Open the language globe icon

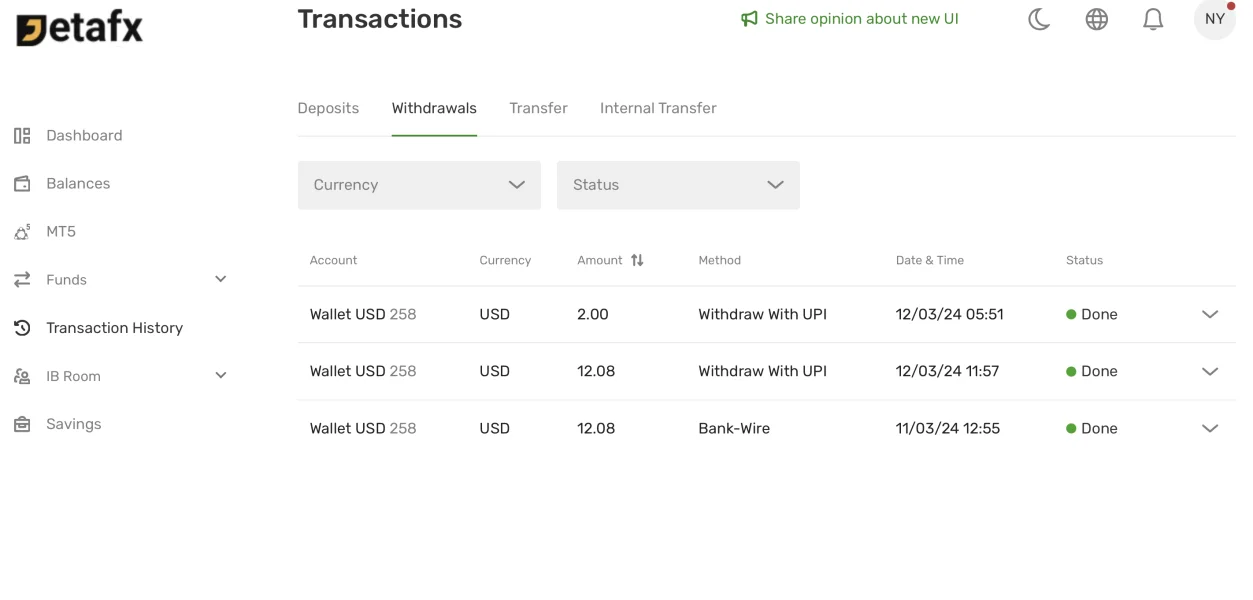[1097, 19]
